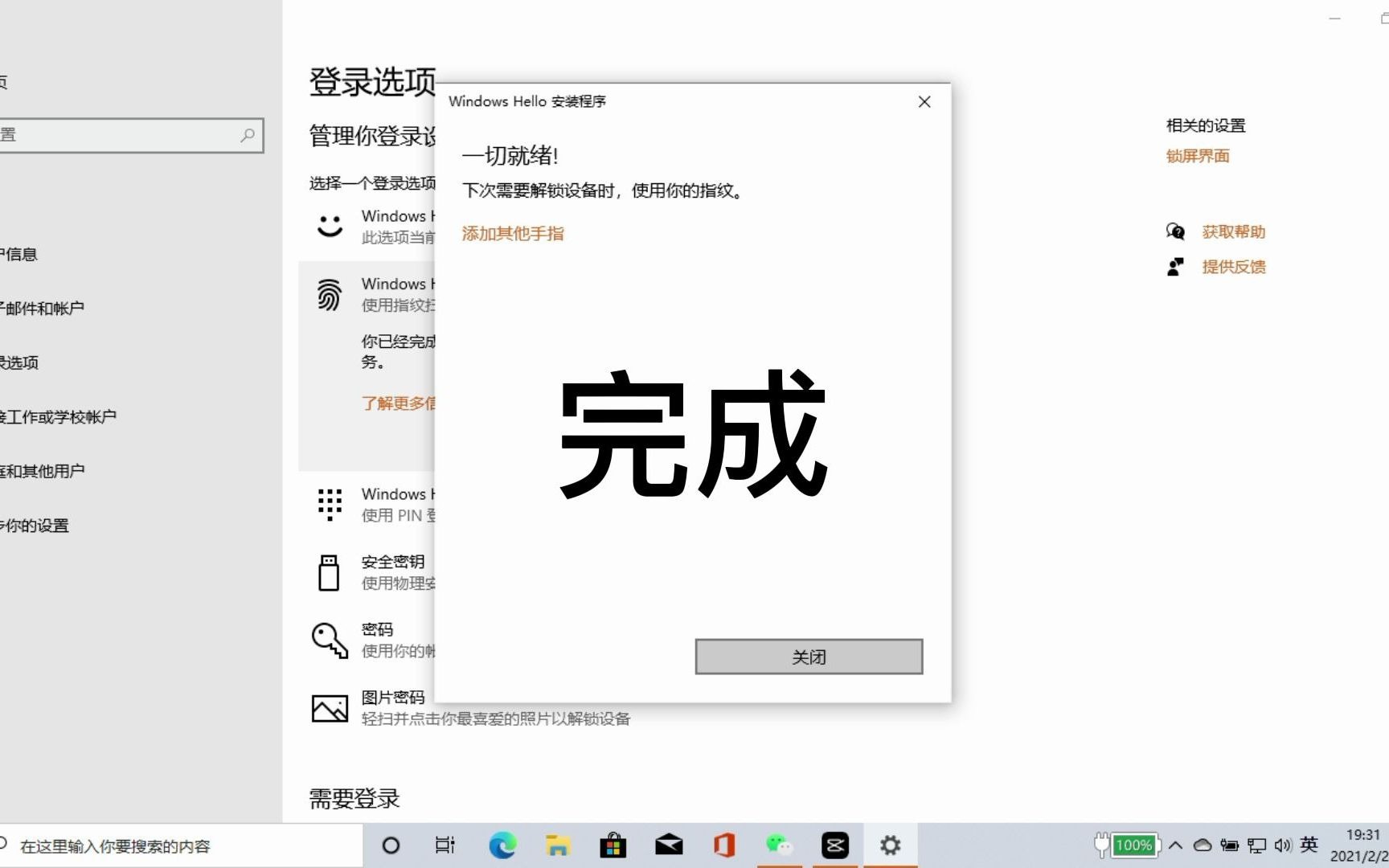
Task: Open the 英 input language switcher
Action: (x=1310, y=845)
